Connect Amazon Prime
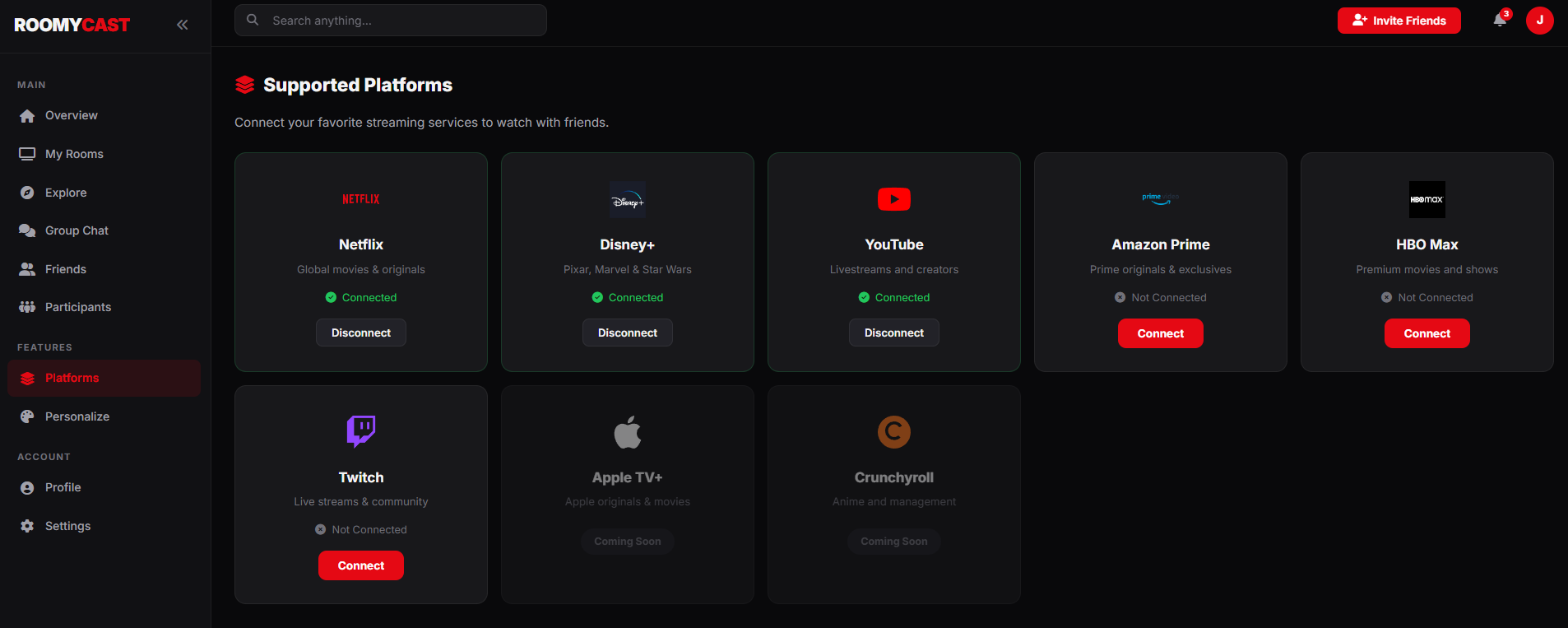This screenshot has width=1568, height=628. [x=1161, y=333]
